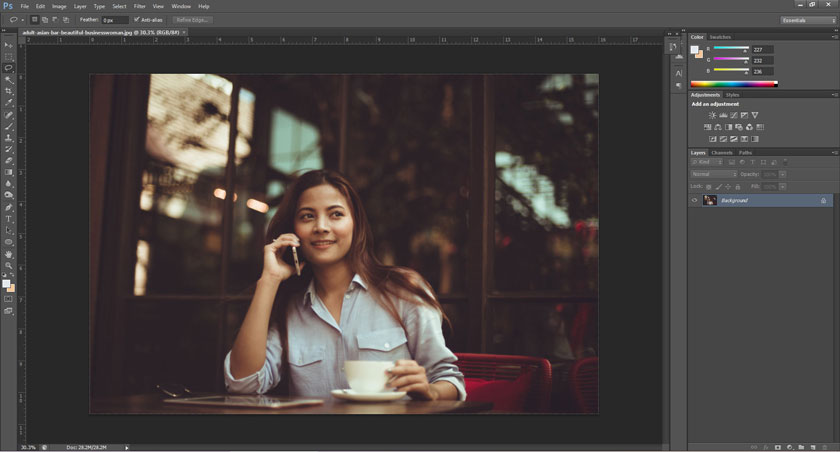Open the Layers panel flyout menu
This screenshot has height=452, width=840.
click(835, 153)
